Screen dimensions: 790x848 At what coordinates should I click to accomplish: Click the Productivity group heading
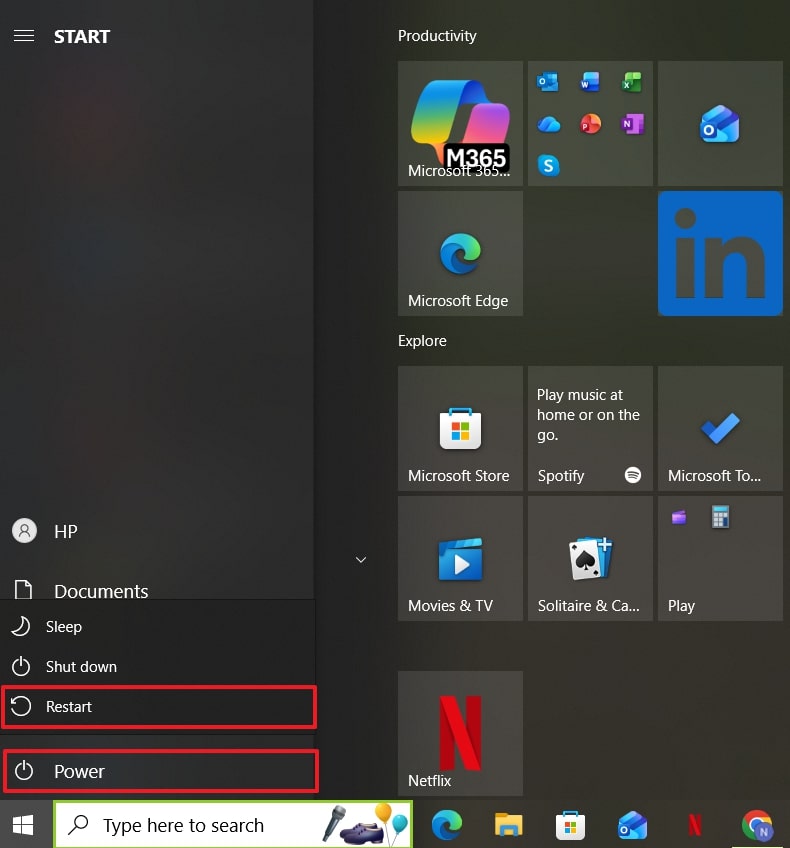pyautogui.click(x=437, y=36)
